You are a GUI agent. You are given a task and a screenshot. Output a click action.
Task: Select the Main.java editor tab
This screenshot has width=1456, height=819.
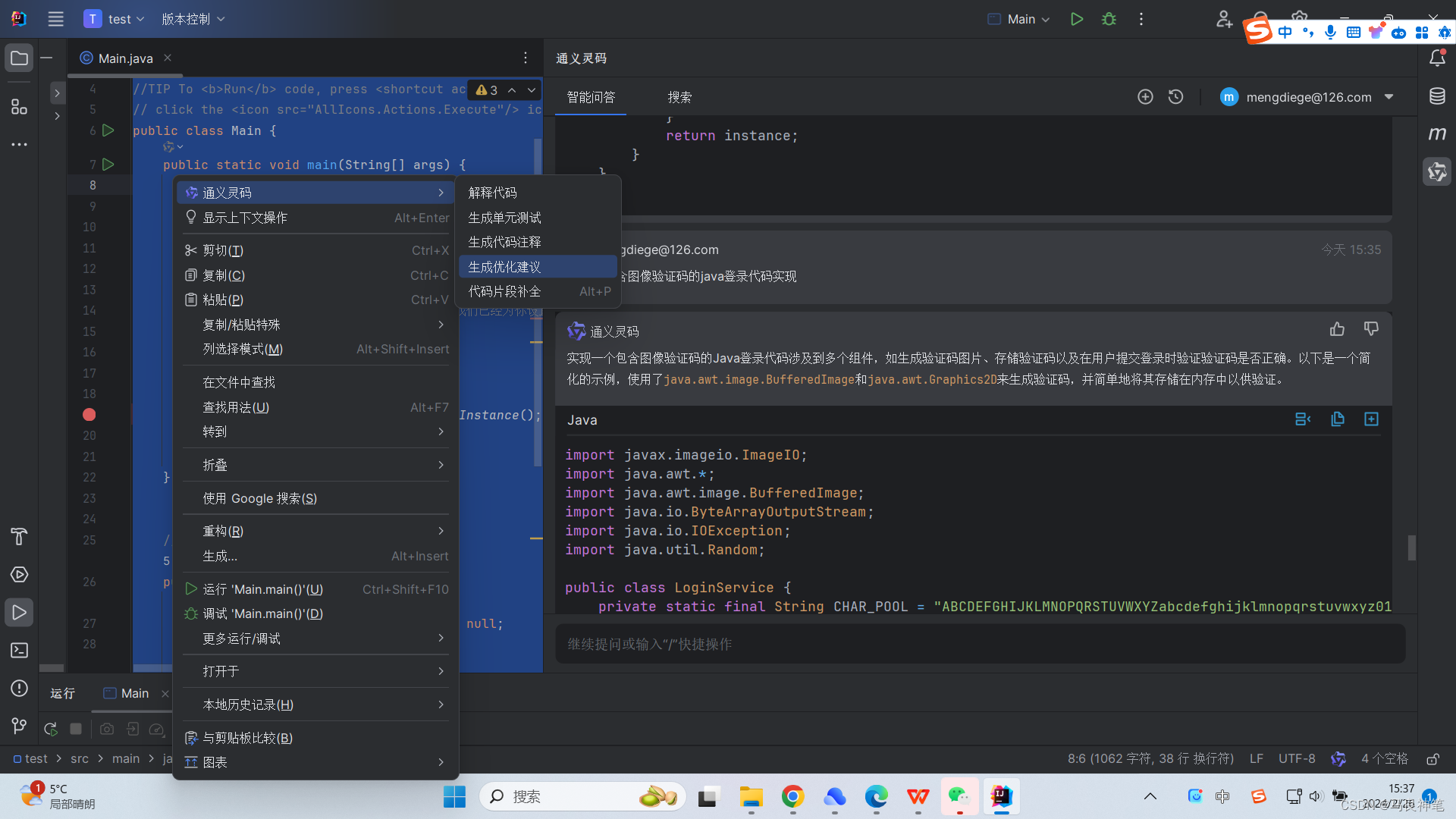[125, 58]
